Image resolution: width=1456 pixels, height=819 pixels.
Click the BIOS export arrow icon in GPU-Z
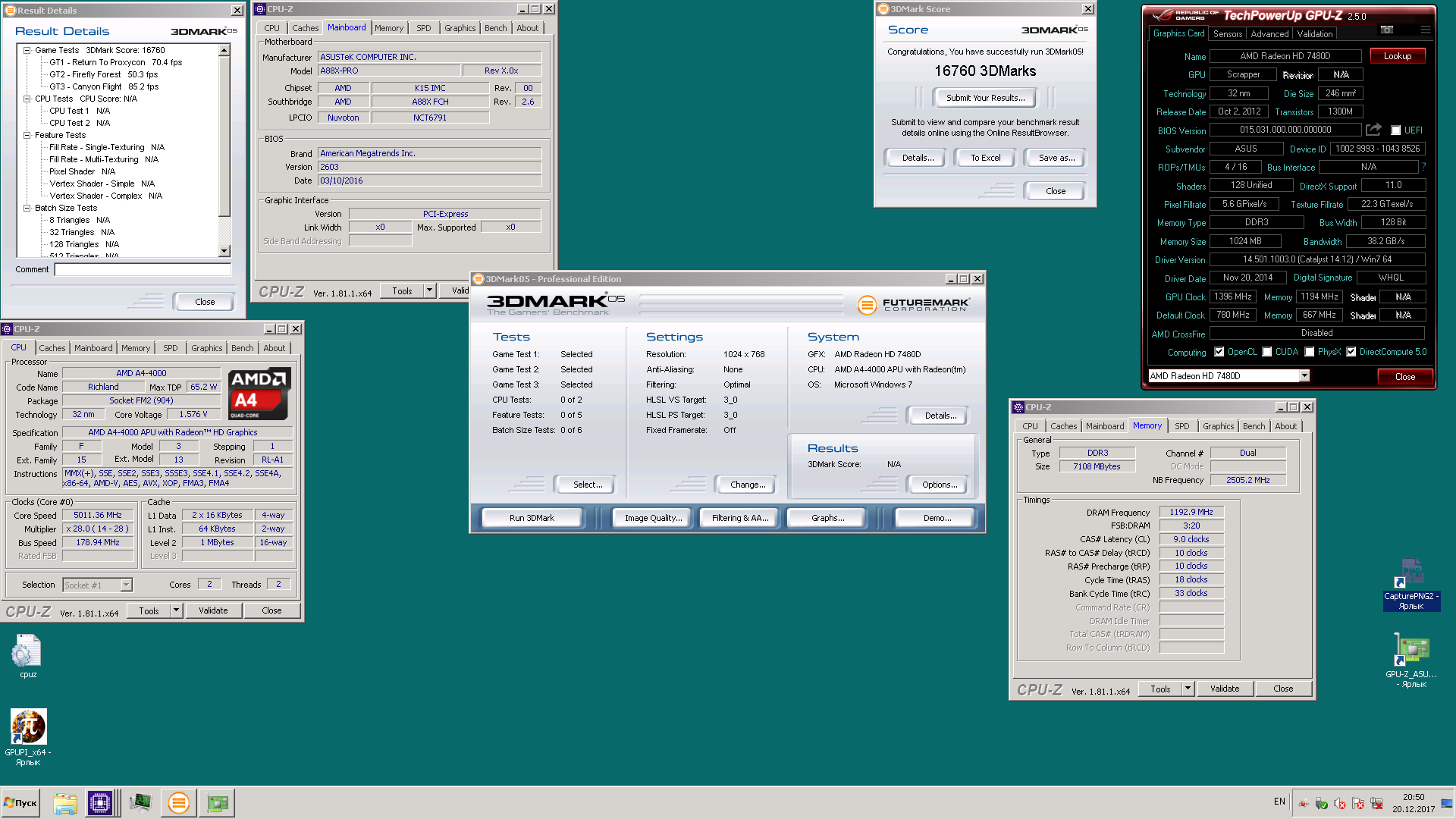pyautogui.click(x=1373, y=130)
